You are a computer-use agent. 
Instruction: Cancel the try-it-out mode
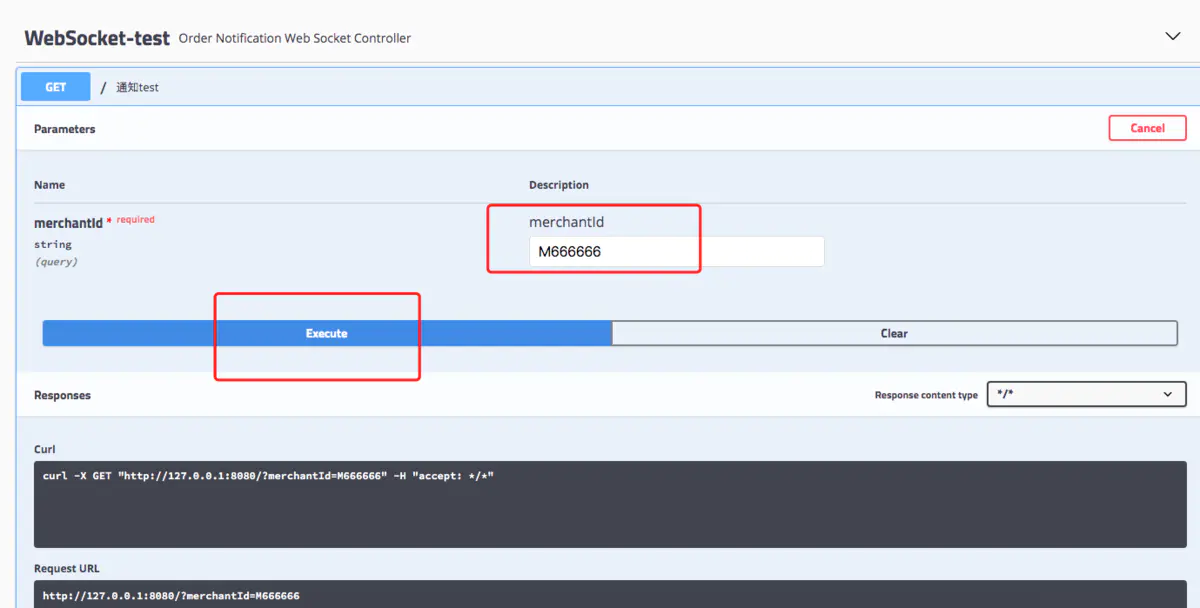coord(1147,128)
